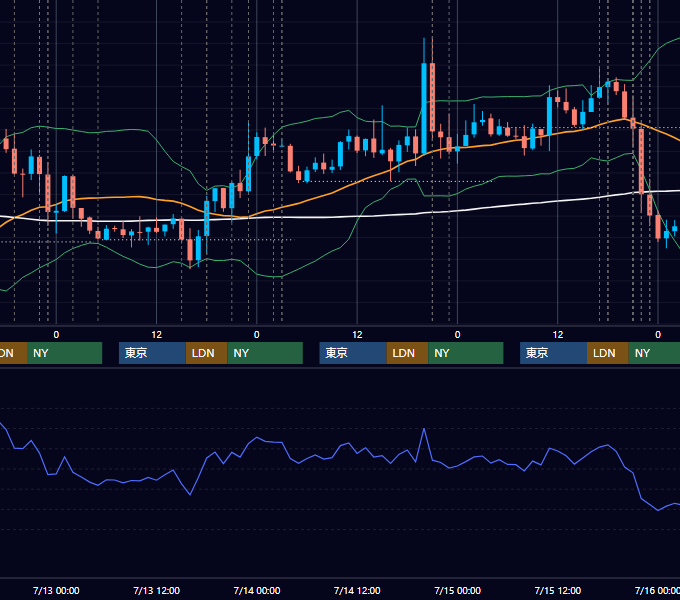Image resolution: width=680 pixels, height=600 pixels.
Task: Pick the NY session block starting before 7/13 00:00
Action: [64, 353]
